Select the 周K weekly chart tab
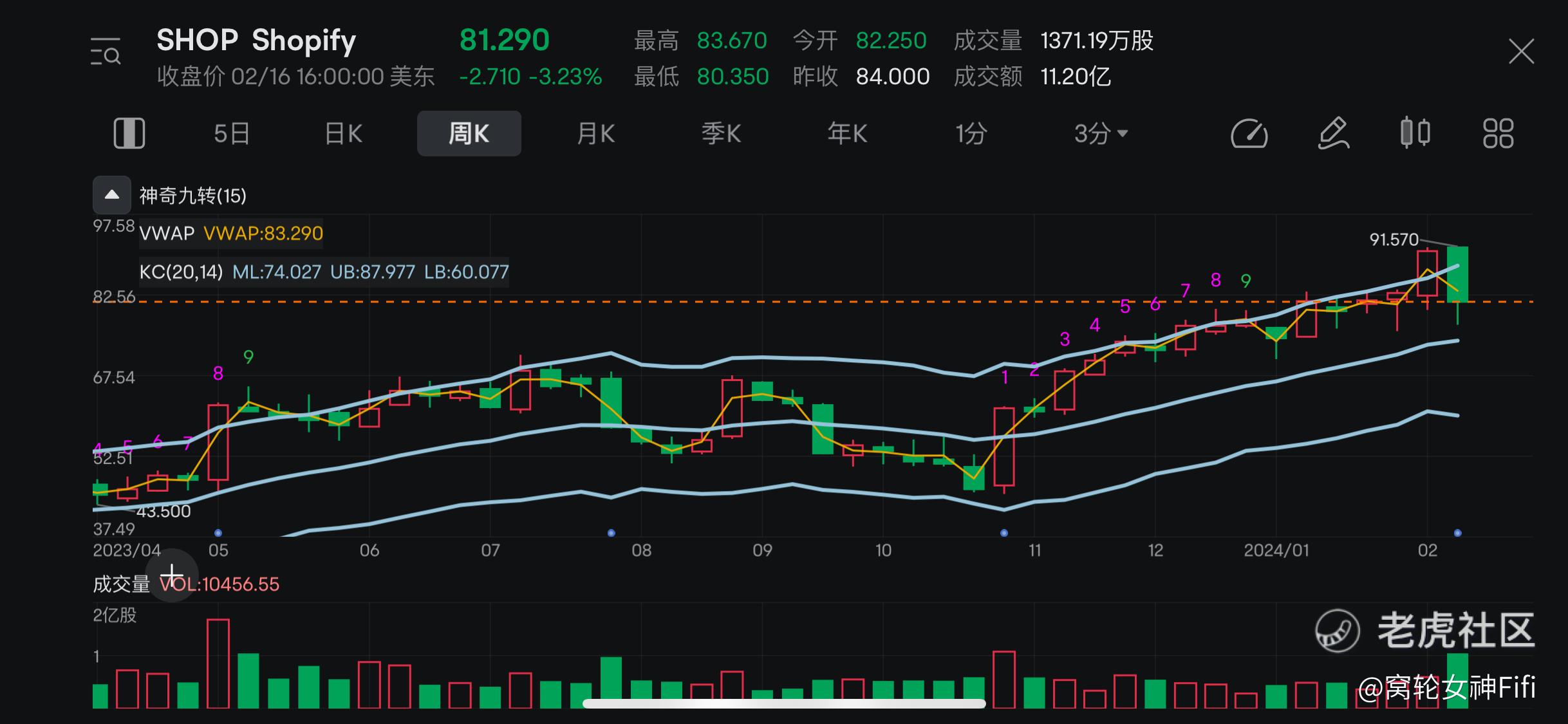The height and width of the screenshot is (724, 1568). click(x=469, y=133)
